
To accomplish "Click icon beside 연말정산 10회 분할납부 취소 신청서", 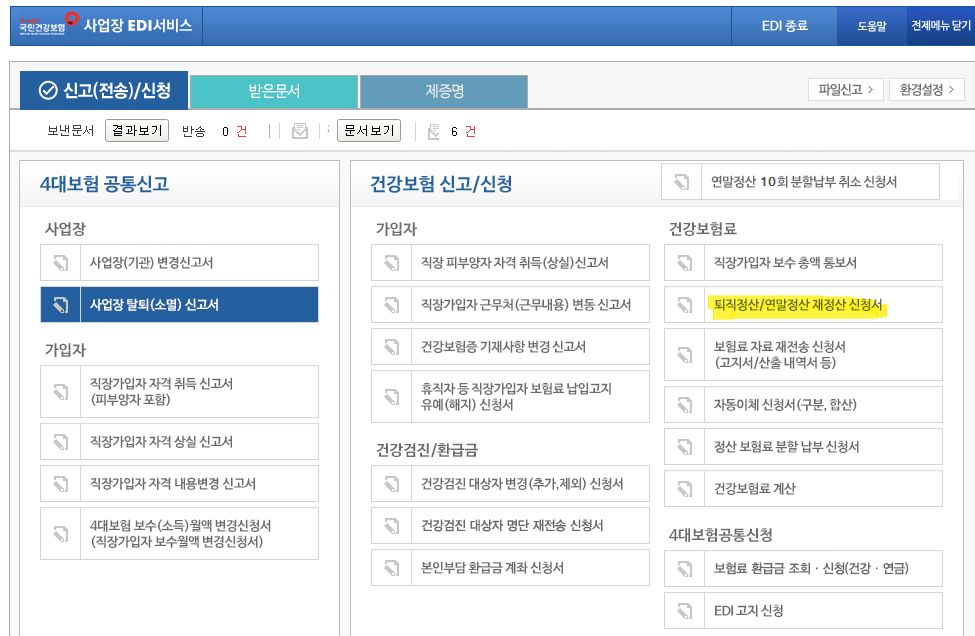I will 682,182.
